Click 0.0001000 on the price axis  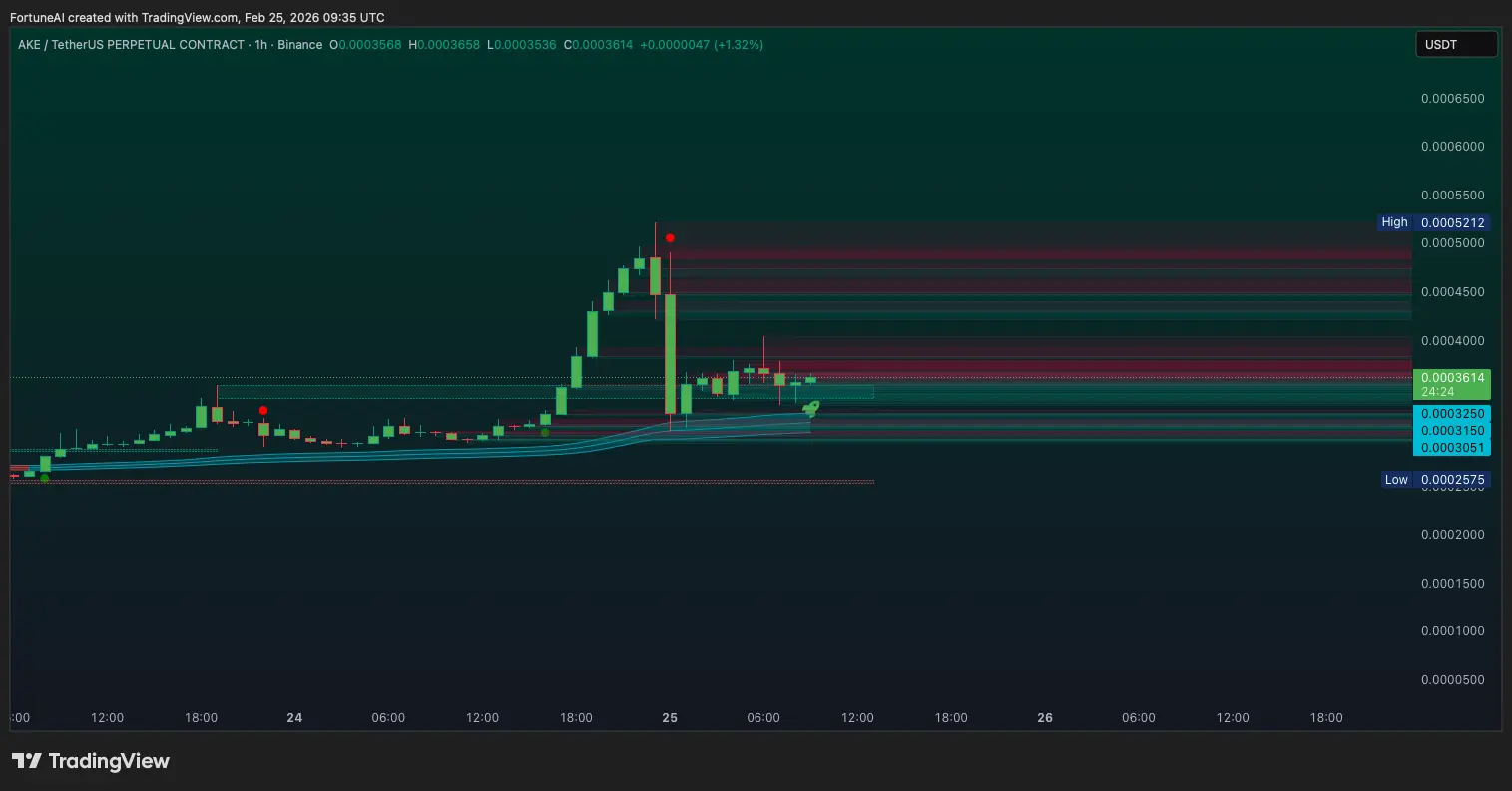click(x=1453, y=631)
